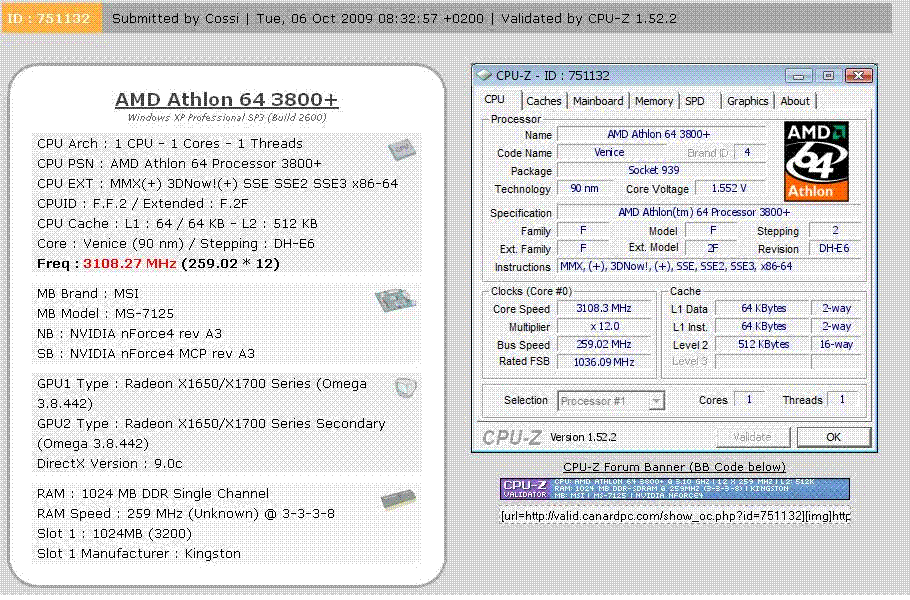Image resolution: width=910 pixels, height=600 pixels.
Task: Switch to the Mainboard tab
Action: pyautogui.click(x=598, y=101)
